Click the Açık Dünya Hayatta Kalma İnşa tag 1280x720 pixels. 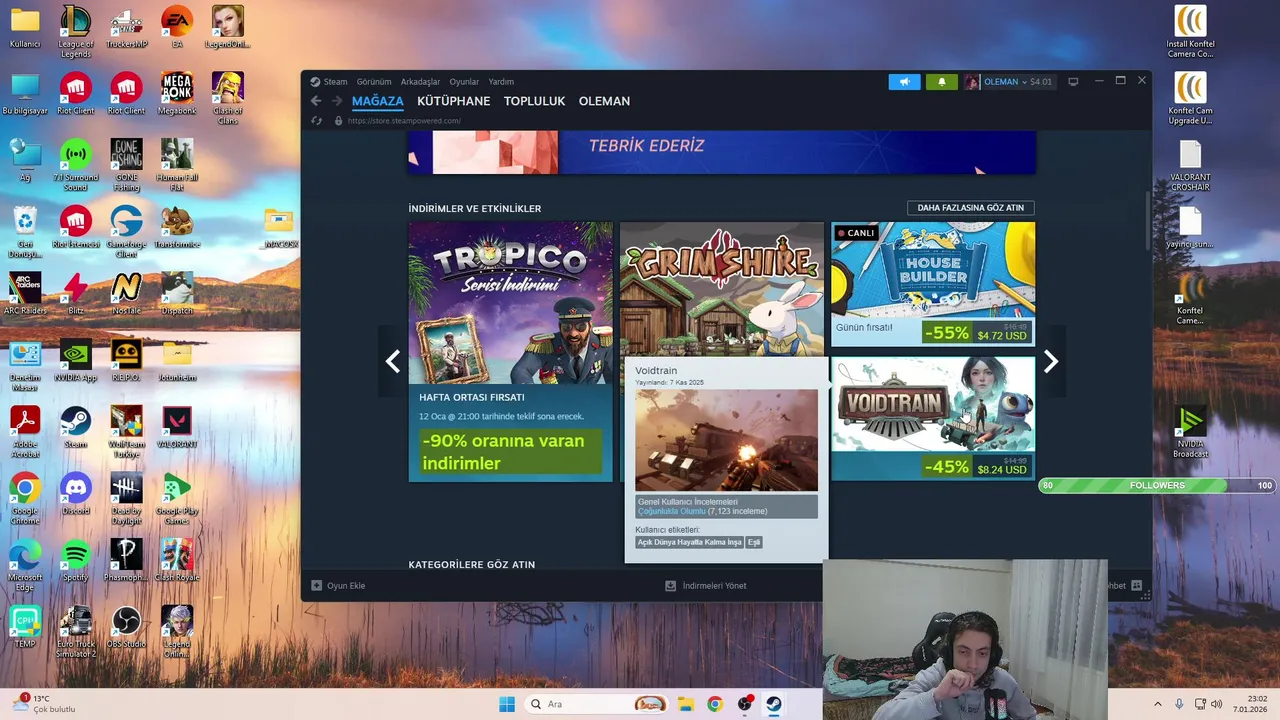coord(690,542)
